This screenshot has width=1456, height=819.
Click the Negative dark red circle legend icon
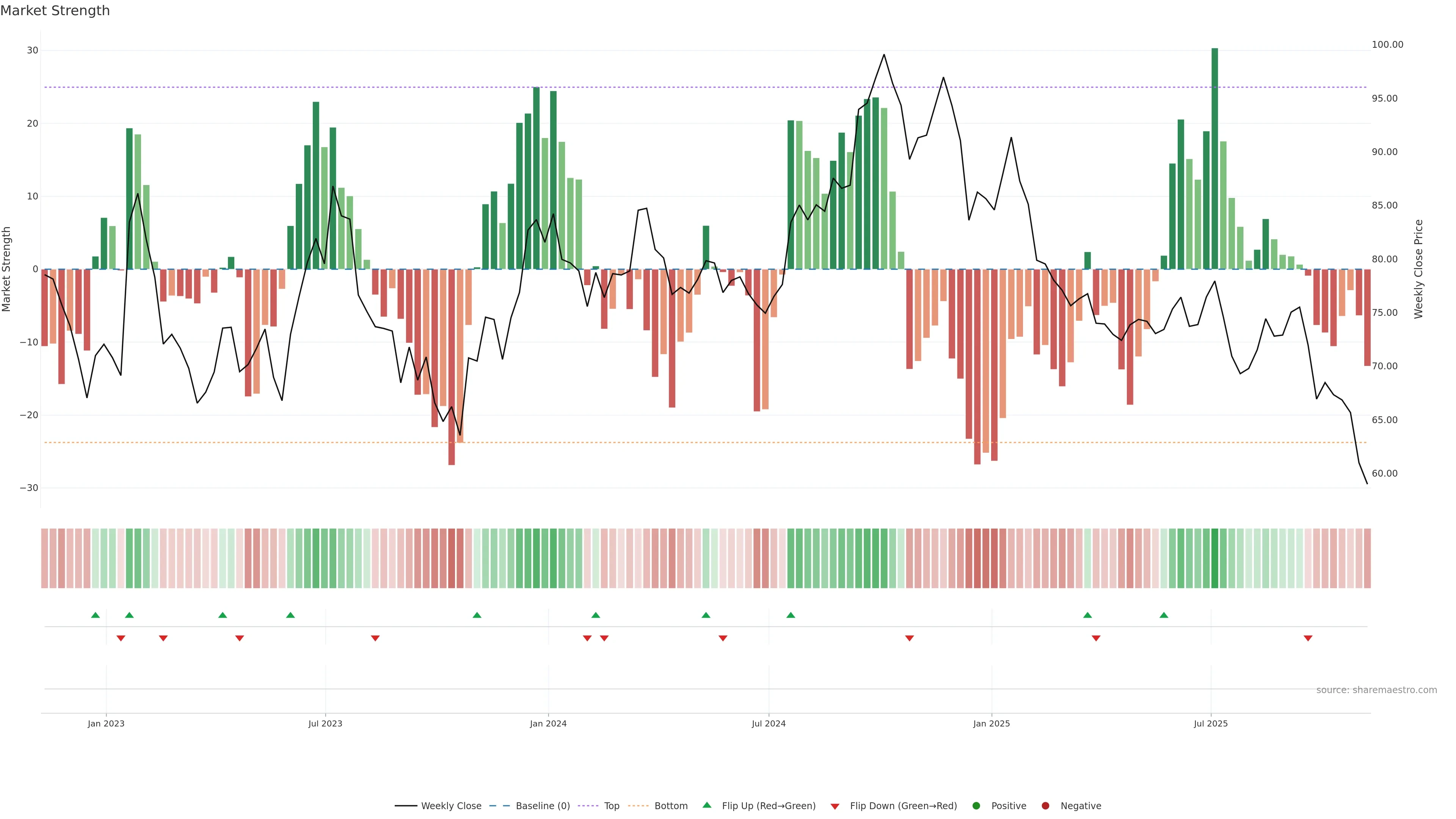pos(1045,805)
